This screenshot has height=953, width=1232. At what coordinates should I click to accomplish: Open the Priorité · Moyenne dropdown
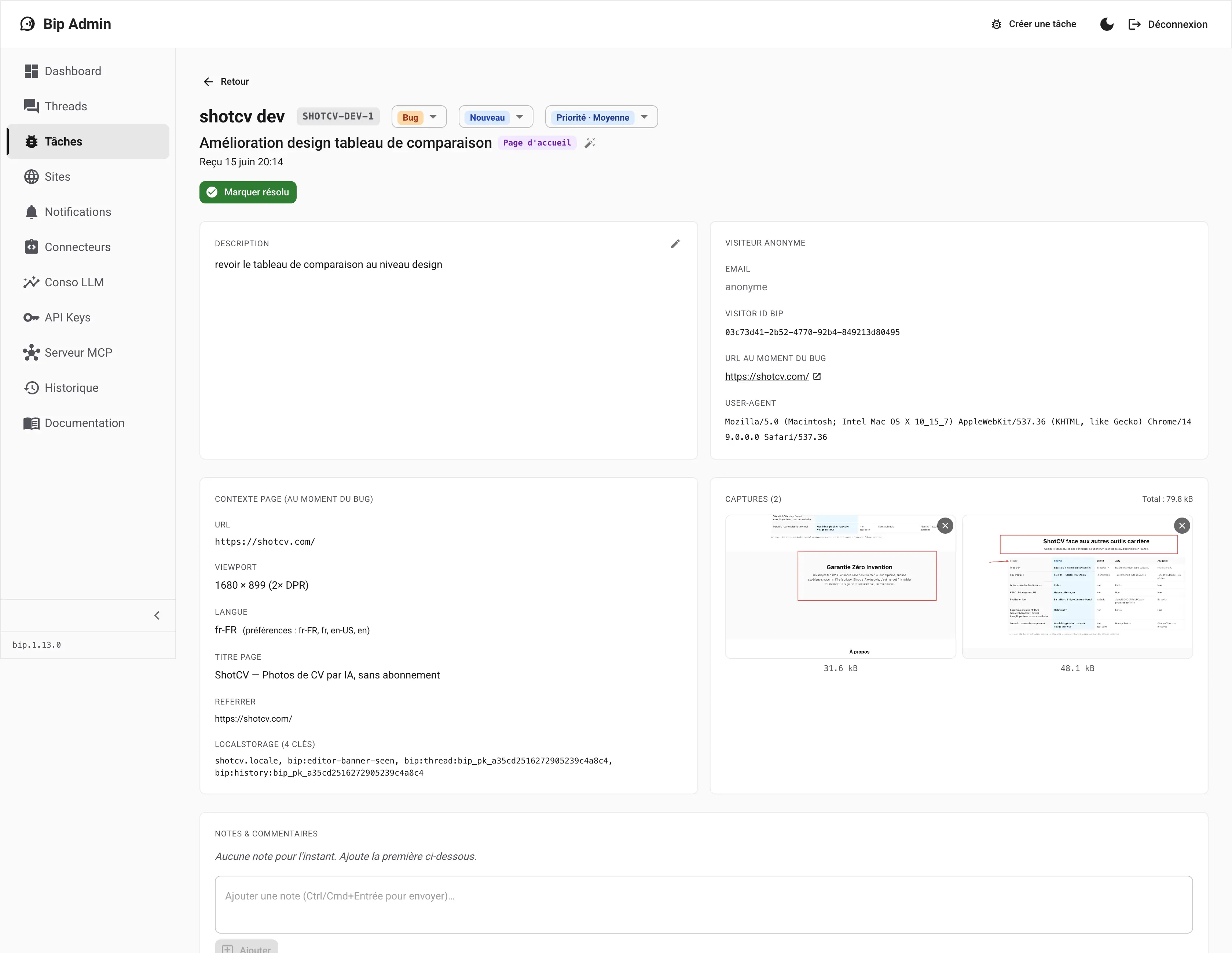click(x=601, y=117)
